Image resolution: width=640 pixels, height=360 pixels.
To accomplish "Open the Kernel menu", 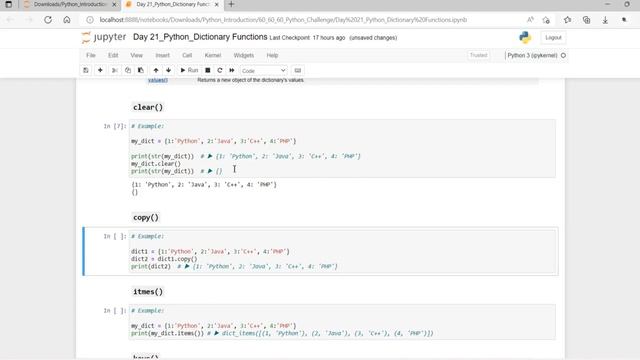I will 213,55.
